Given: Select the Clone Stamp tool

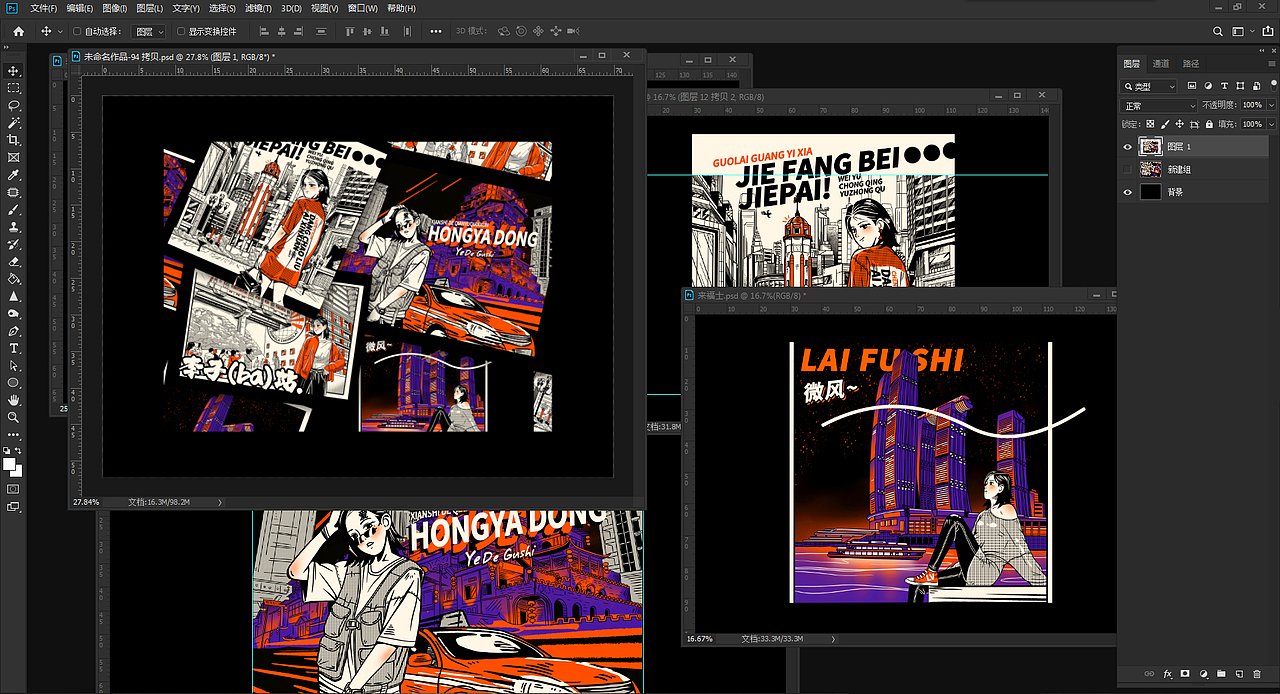Looking at the screenshot, I should [x=14, y=227].
